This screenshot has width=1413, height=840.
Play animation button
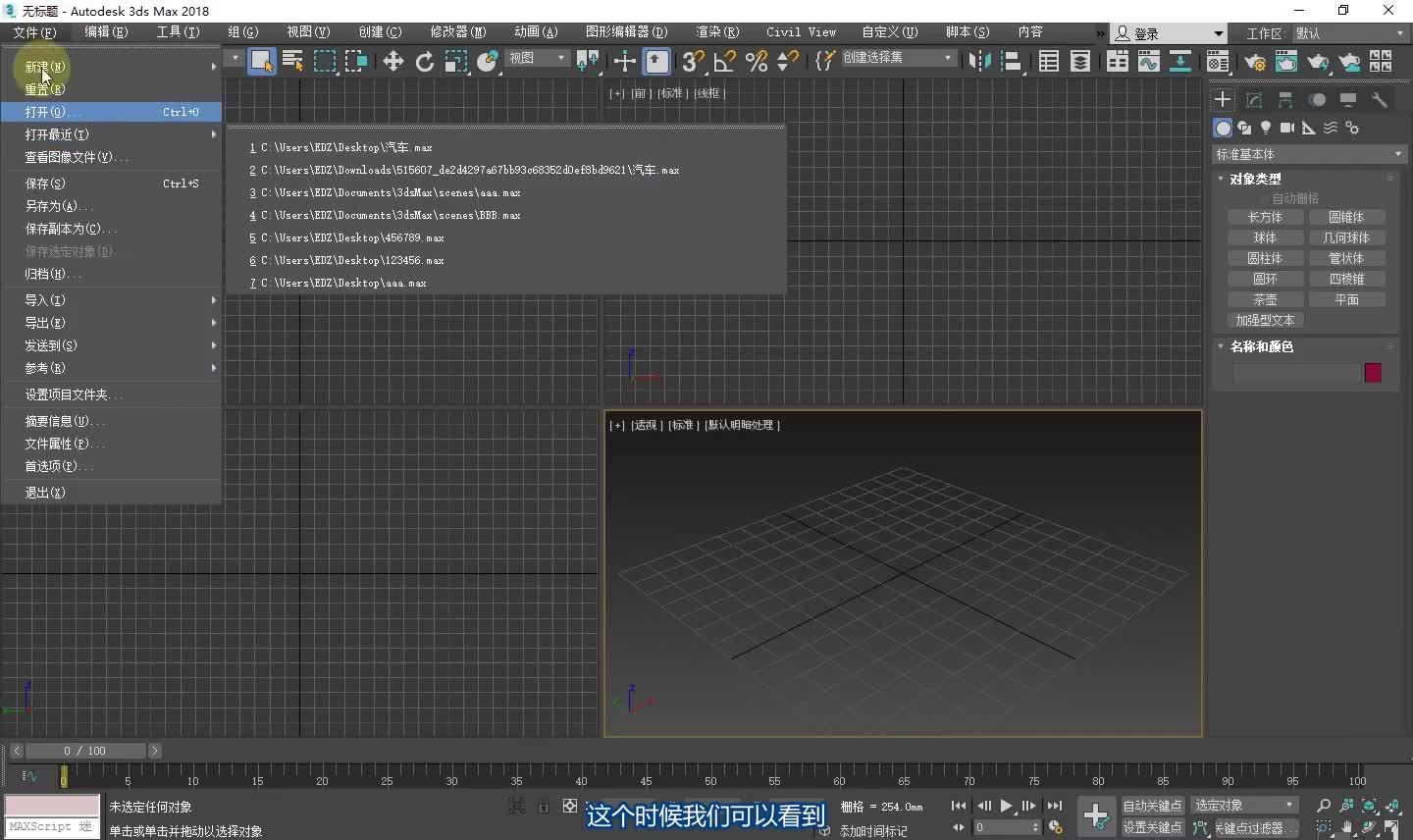pos(1006,806)
